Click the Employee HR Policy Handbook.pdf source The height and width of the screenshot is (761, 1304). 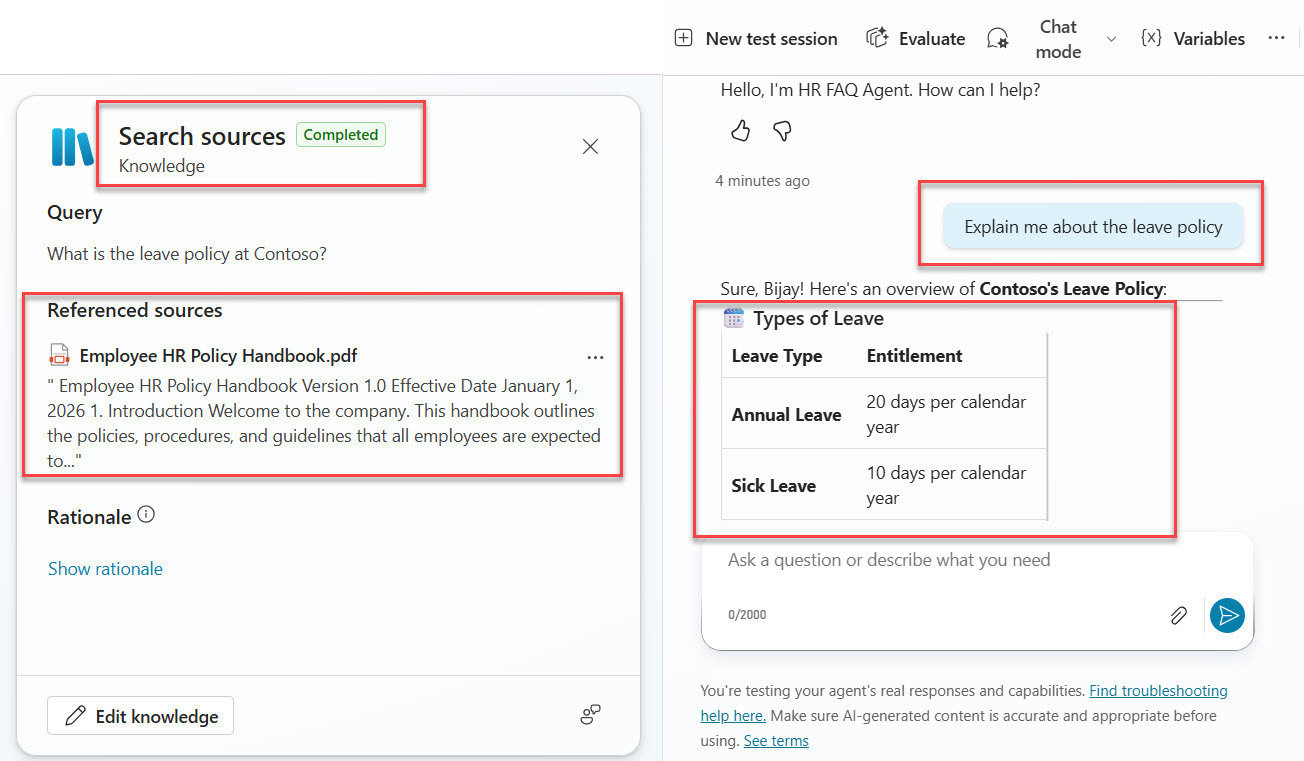pos(218,355)
